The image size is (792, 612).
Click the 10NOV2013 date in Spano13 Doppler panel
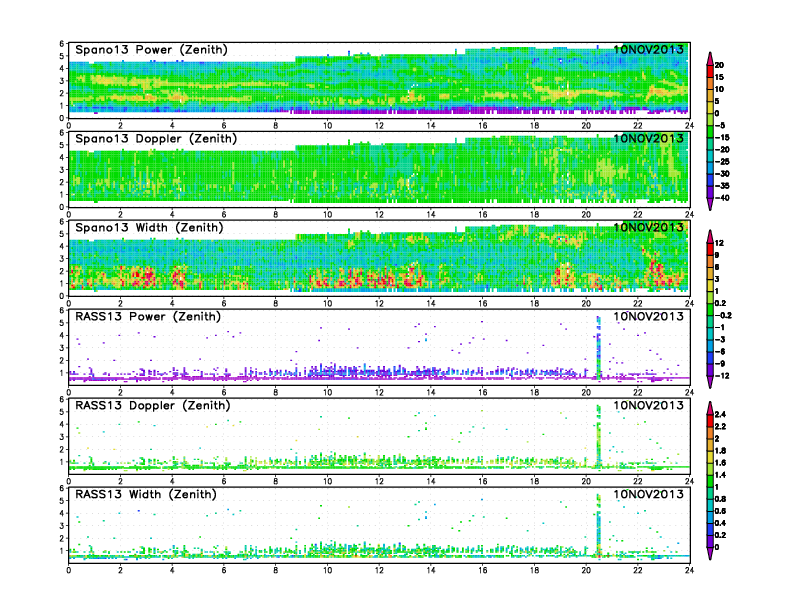649,138
